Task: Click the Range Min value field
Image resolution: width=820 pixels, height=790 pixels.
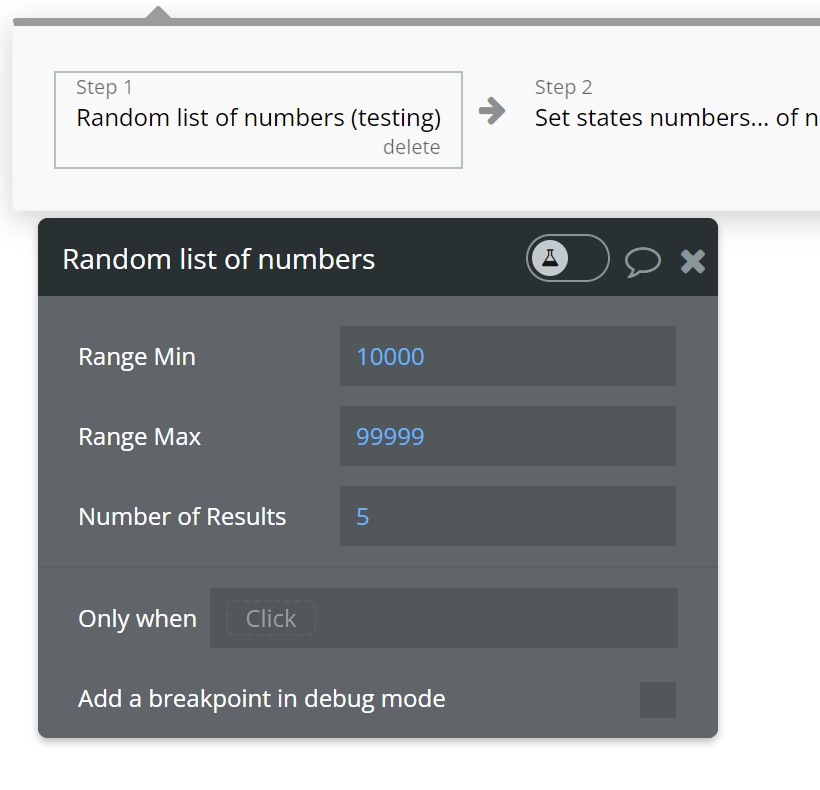Action: click(508, 356)
